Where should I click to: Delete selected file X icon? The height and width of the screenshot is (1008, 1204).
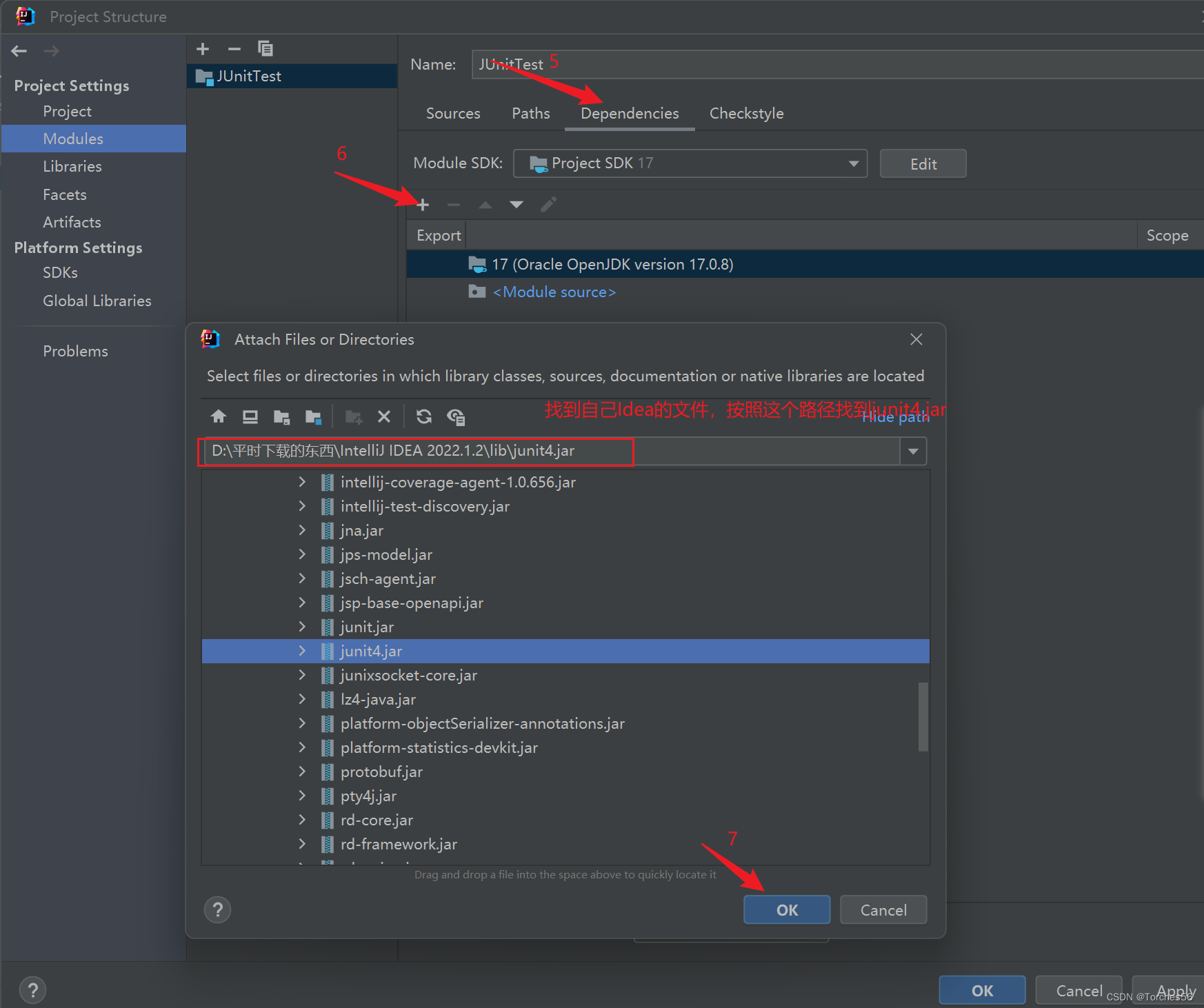(384, 416)
